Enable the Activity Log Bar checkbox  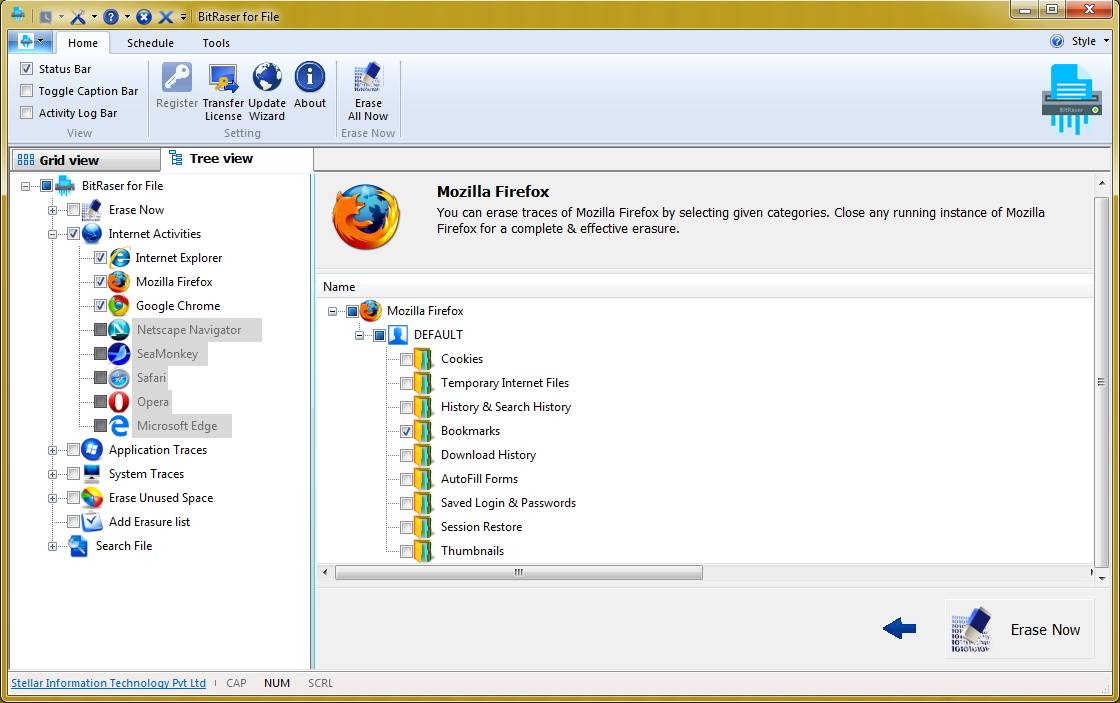click(26, 113)
